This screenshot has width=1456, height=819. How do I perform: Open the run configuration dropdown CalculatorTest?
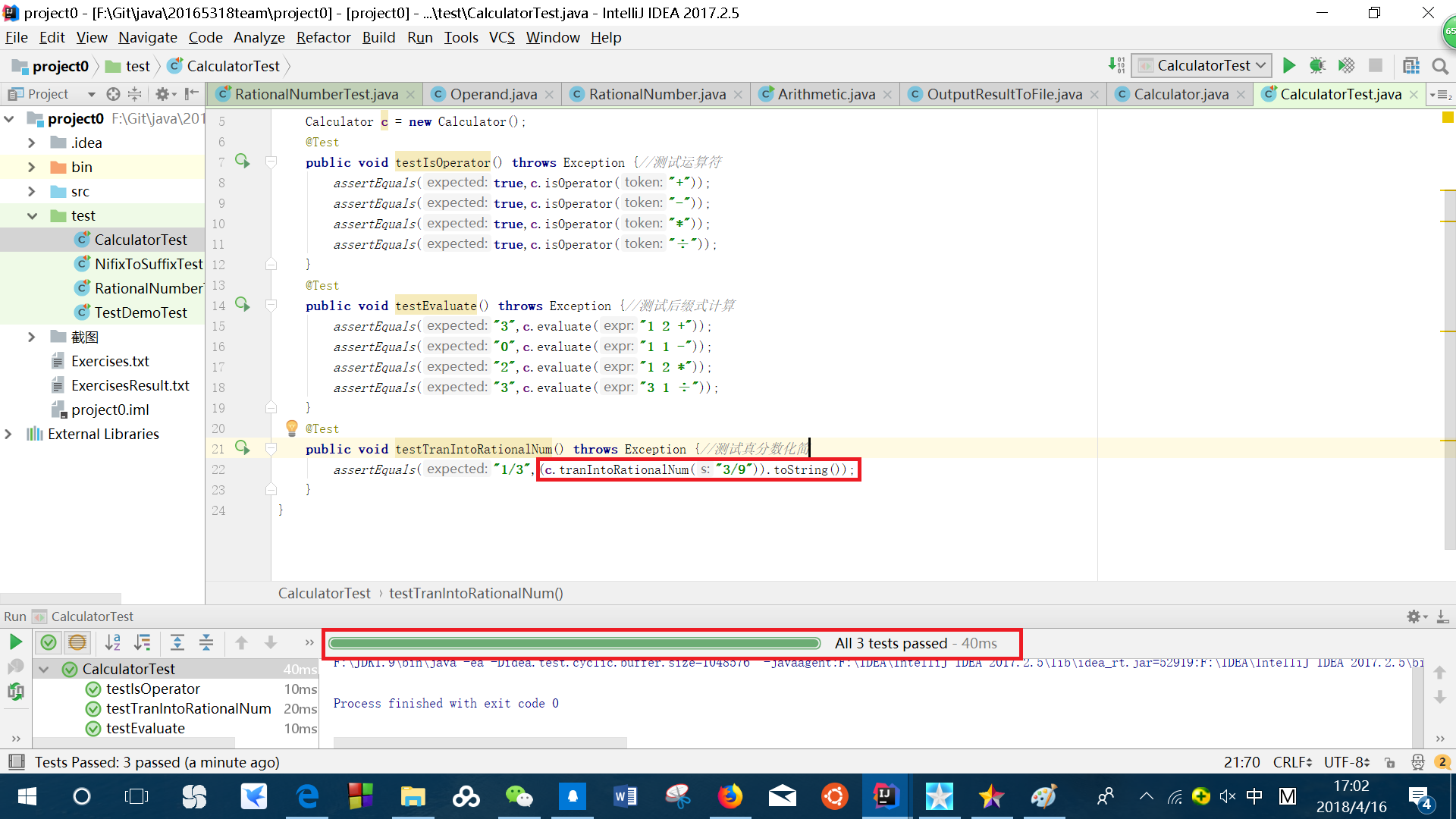coord(1202,66)
